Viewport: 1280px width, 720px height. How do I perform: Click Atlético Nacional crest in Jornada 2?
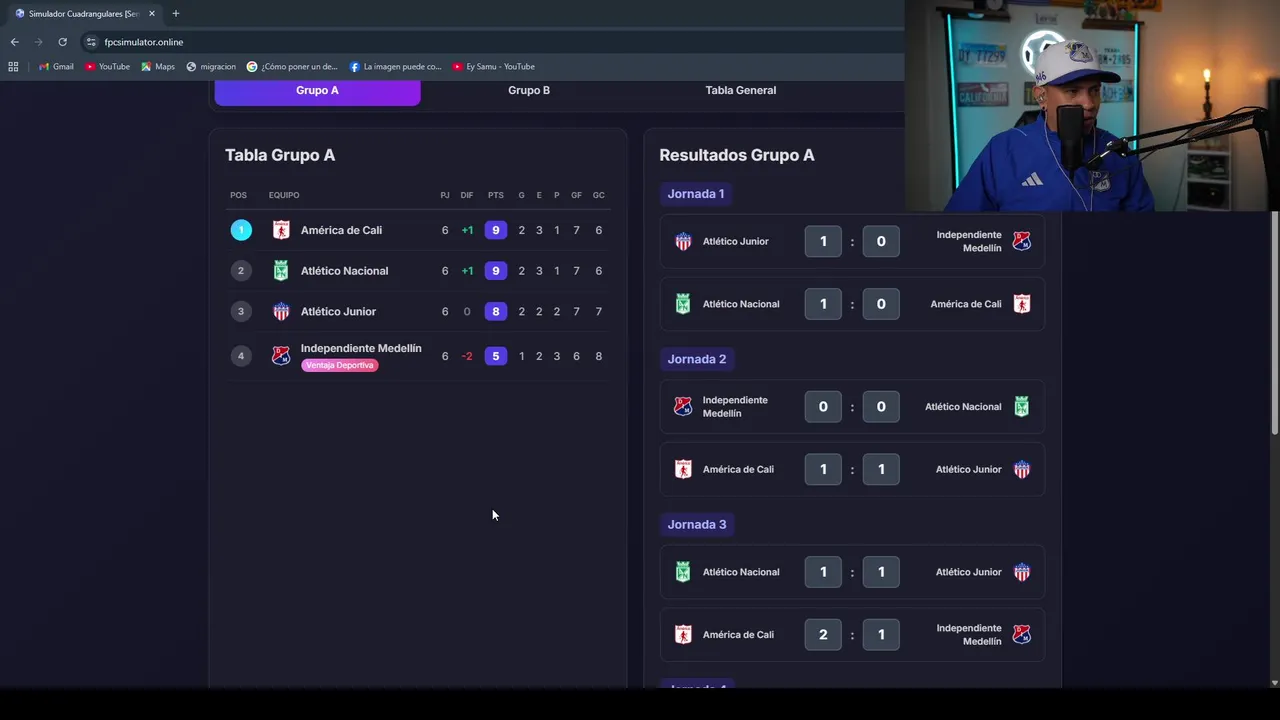(x=1021, y=407)
